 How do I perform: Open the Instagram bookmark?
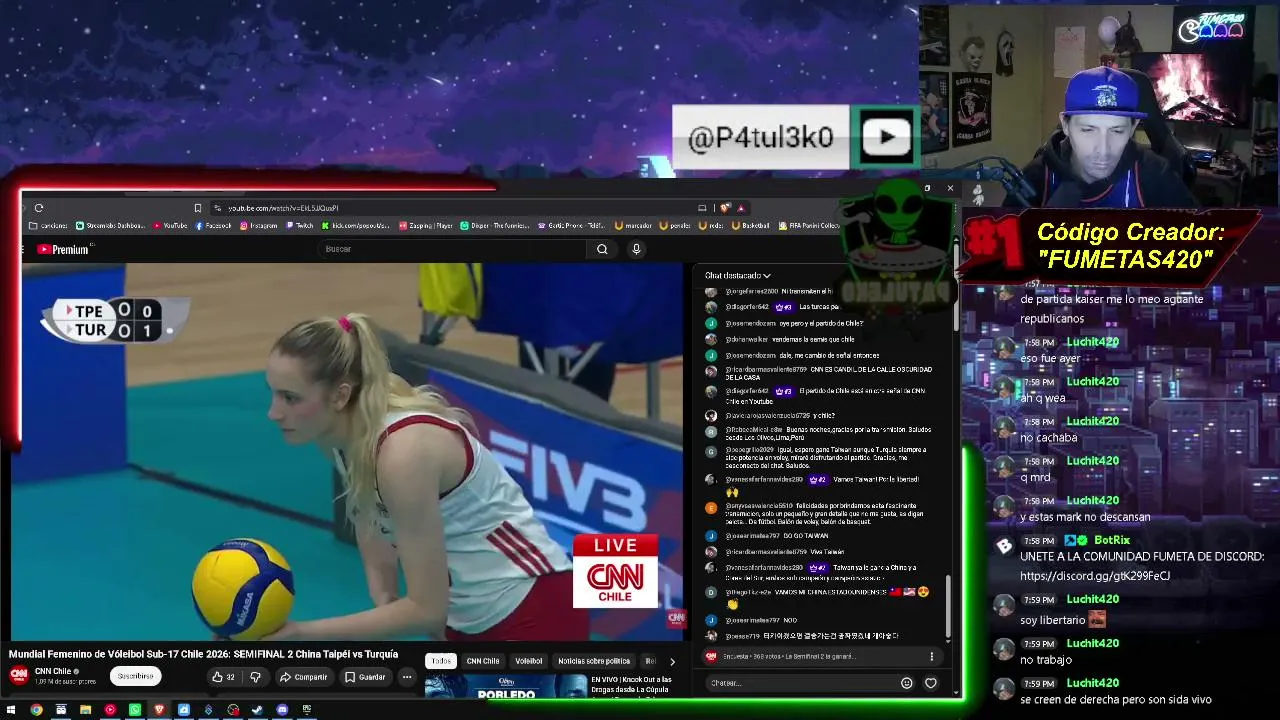point(258,226)
